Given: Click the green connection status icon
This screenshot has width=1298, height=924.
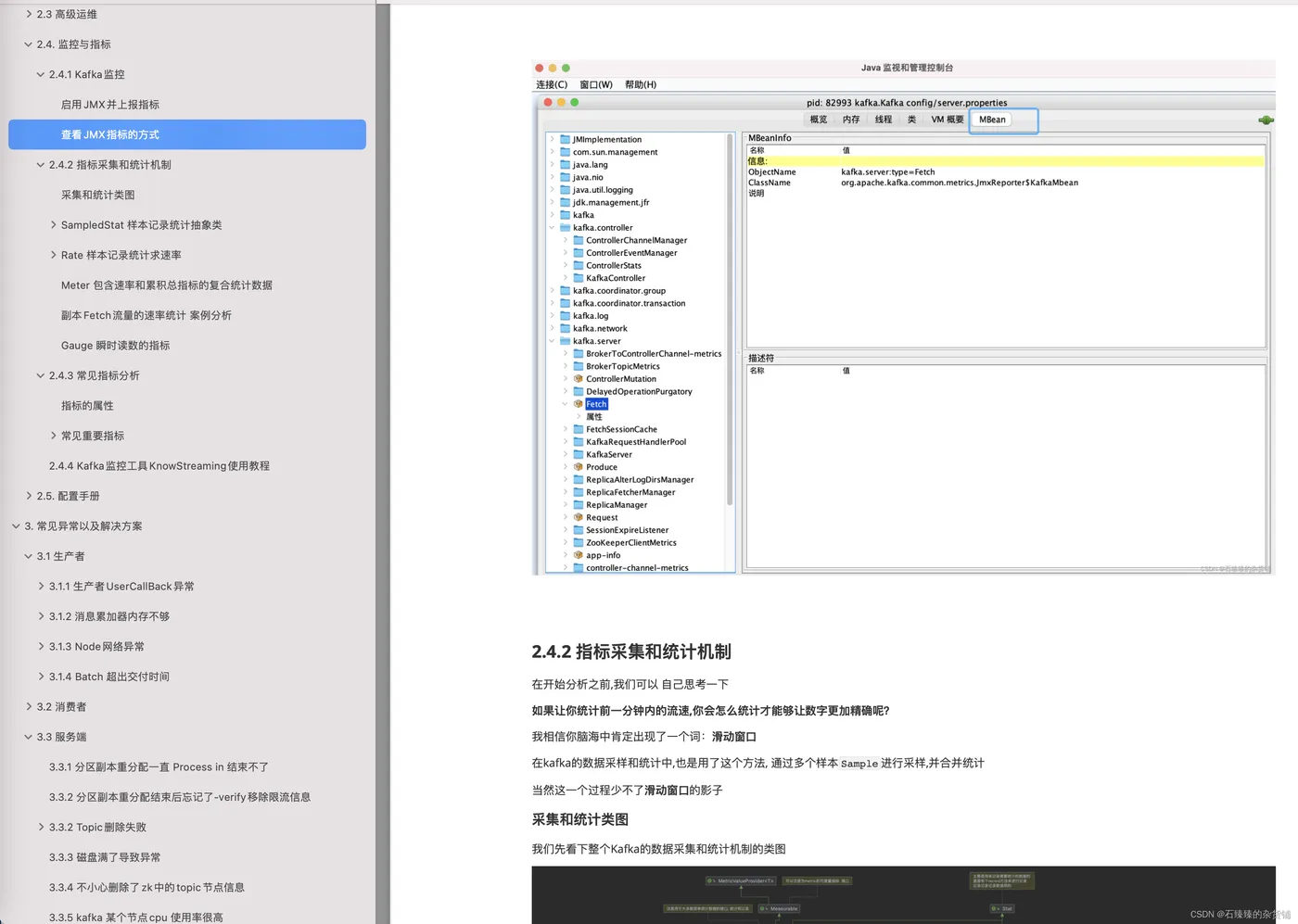Looking at the screenshot, I should (1266, 120).
